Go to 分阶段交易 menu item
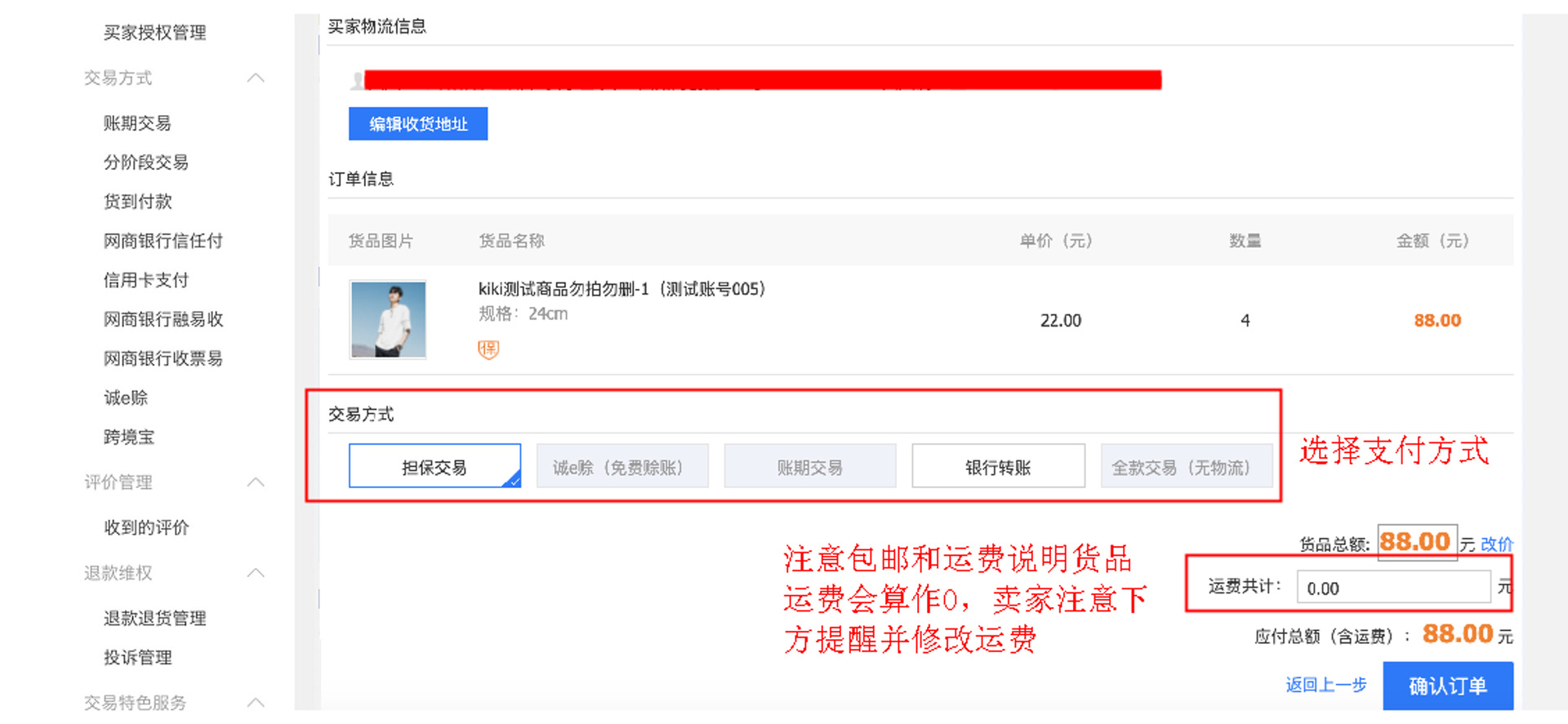This screenshot has height=724, width=1568. click(x=146, y=162)
